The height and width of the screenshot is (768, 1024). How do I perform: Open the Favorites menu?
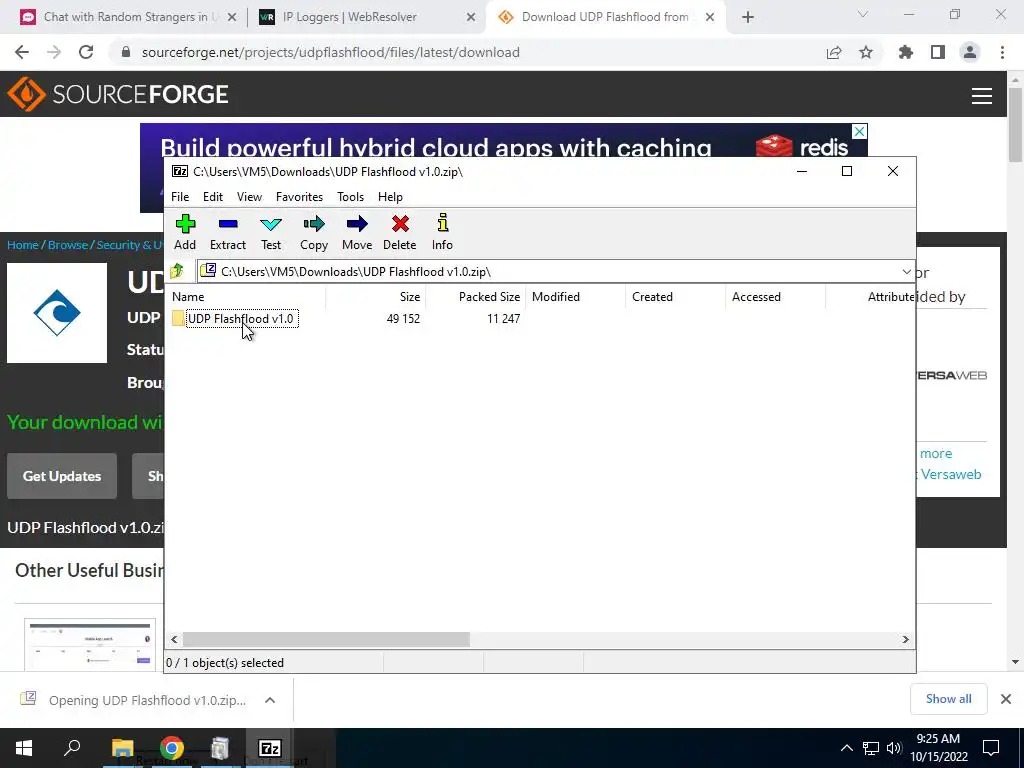[299, 197]
